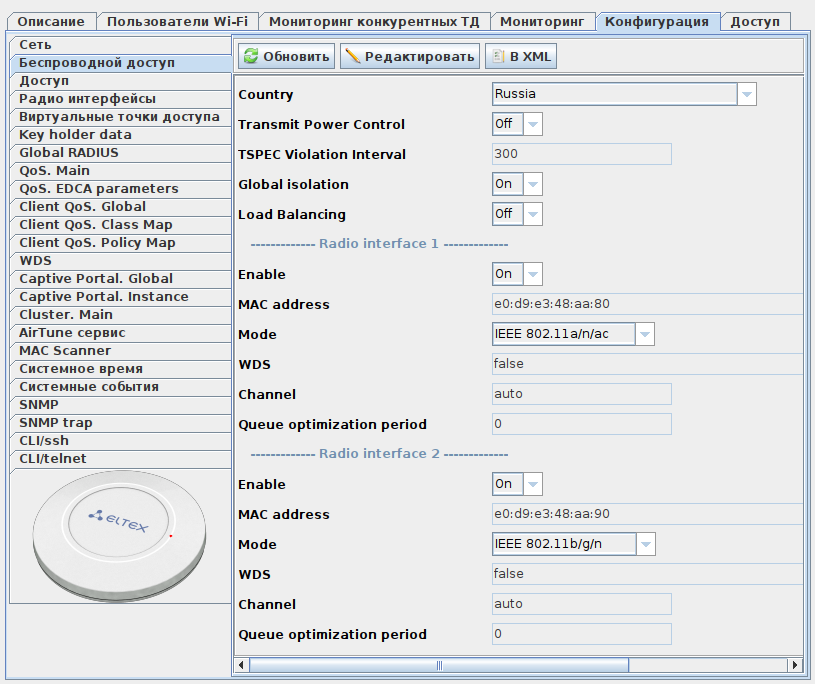815x684 pixels.
Task: Click the scrollbar right arrow
Action: click(795, 665)
